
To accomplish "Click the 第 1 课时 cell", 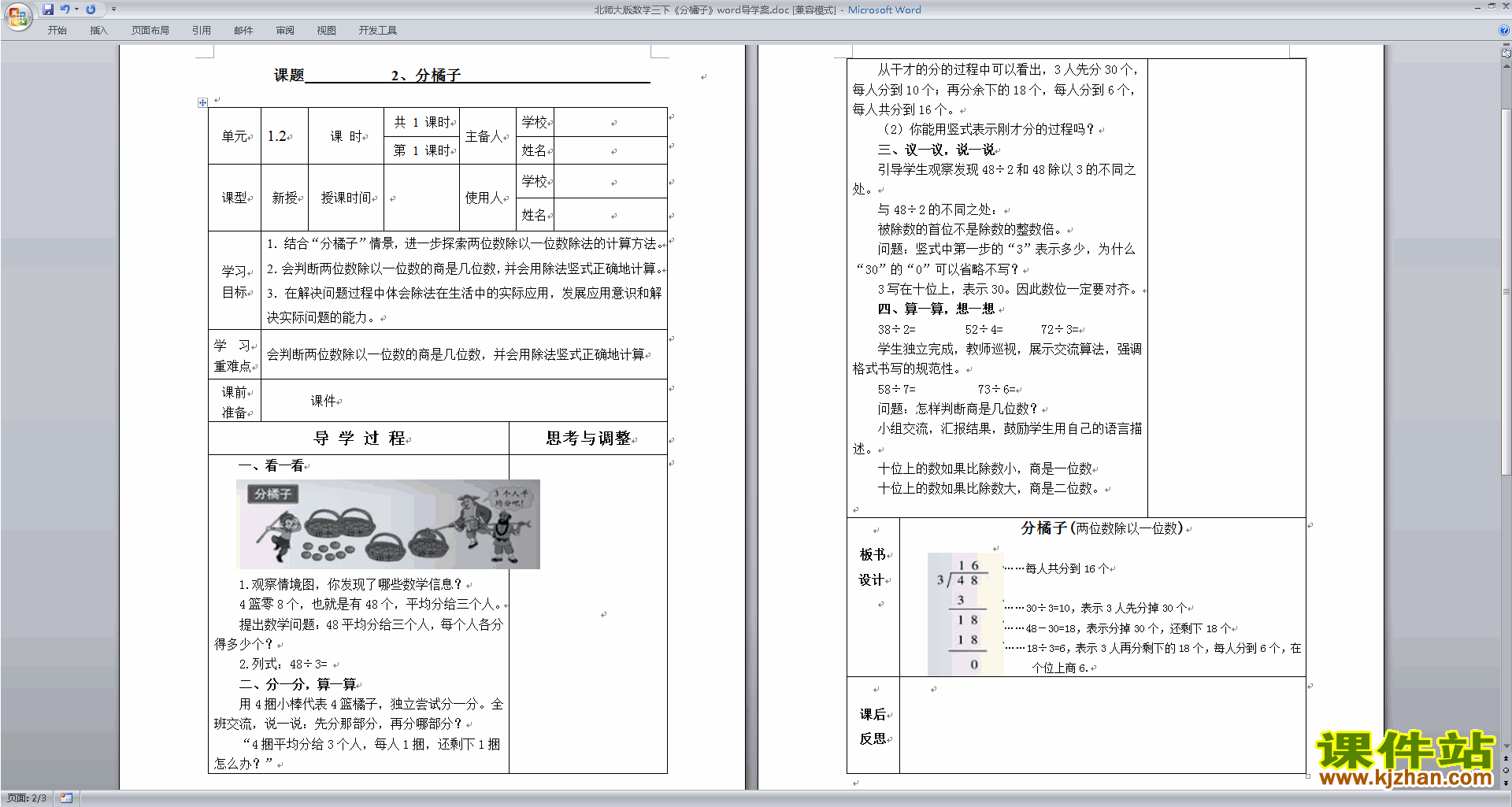I will pos(421,150).
